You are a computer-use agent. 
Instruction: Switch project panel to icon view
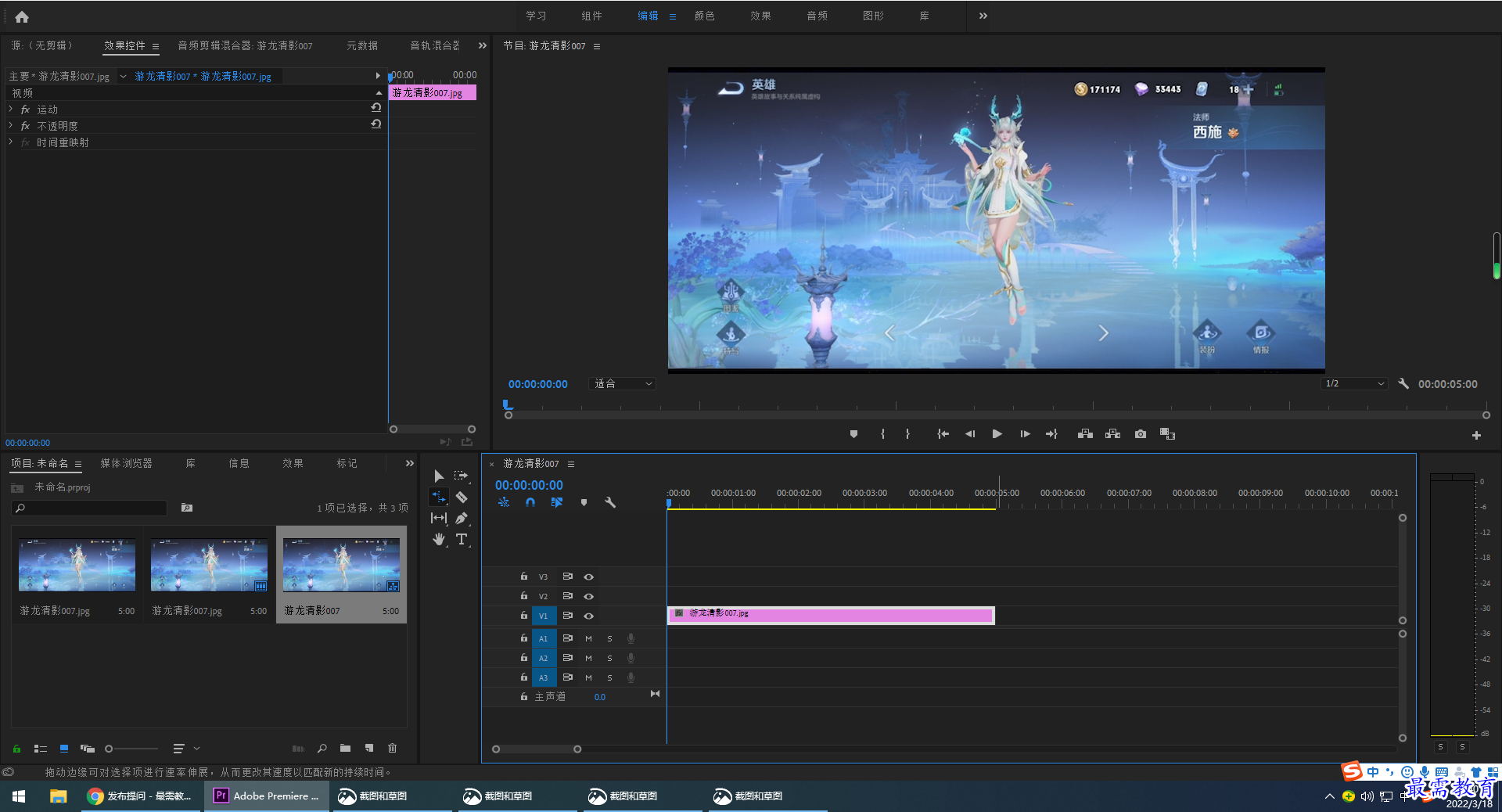pyautogui.click(x=64, y=749)
